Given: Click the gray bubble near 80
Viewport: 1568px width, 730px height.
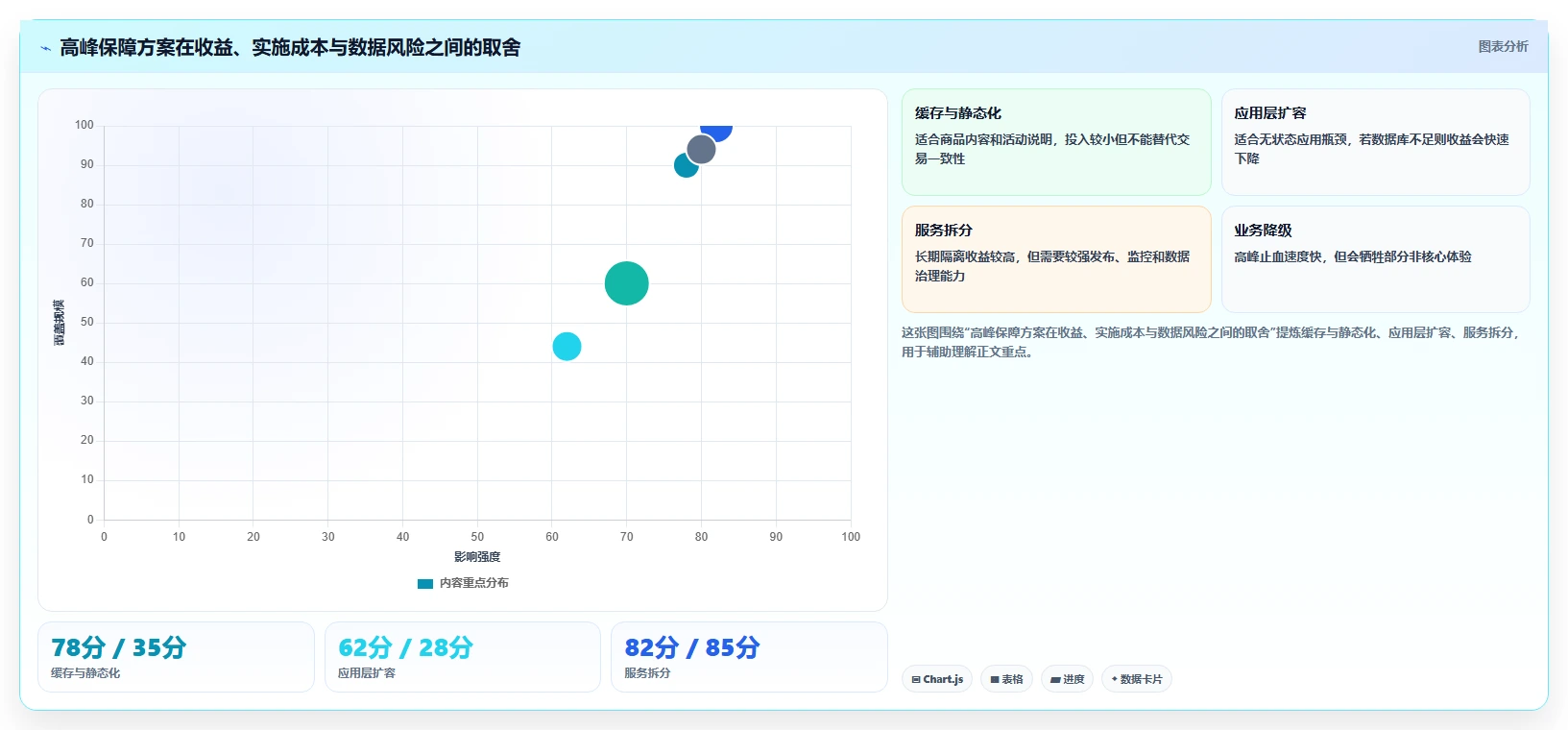Looking at the screenshot, I should [x=701, y=149].
